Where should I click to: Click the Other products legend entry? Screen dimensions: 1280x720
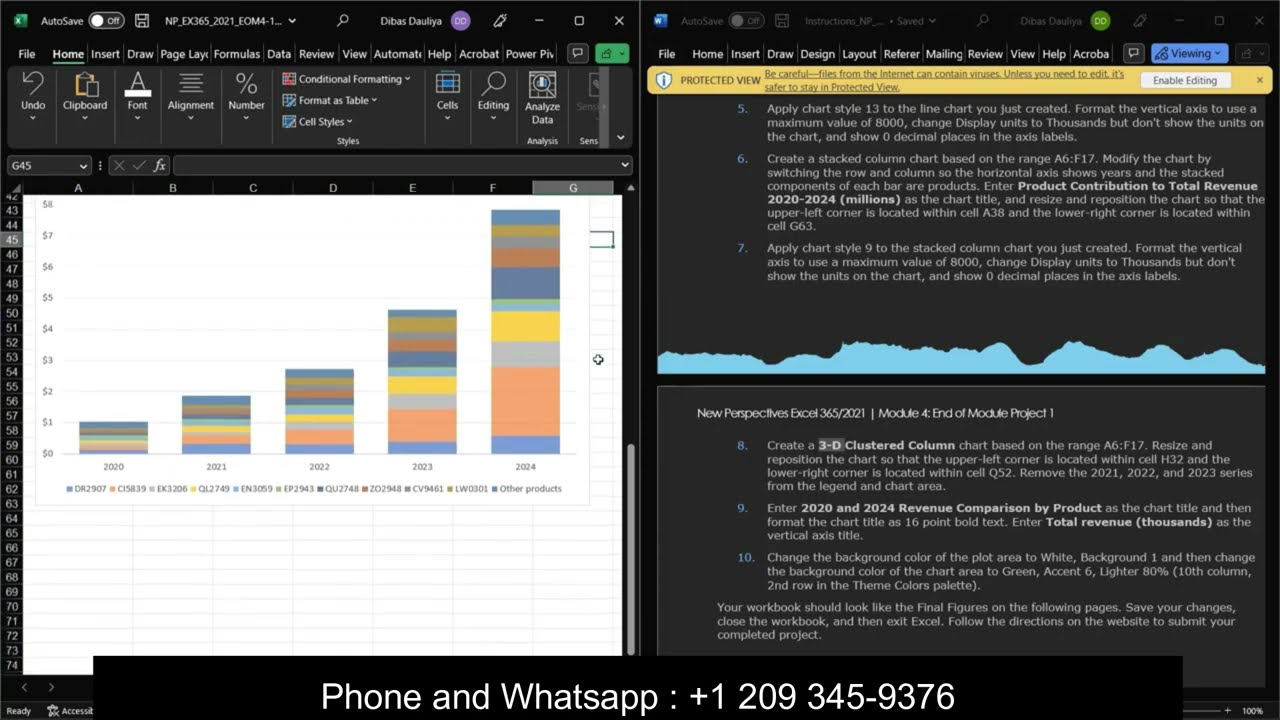[526, 489]
